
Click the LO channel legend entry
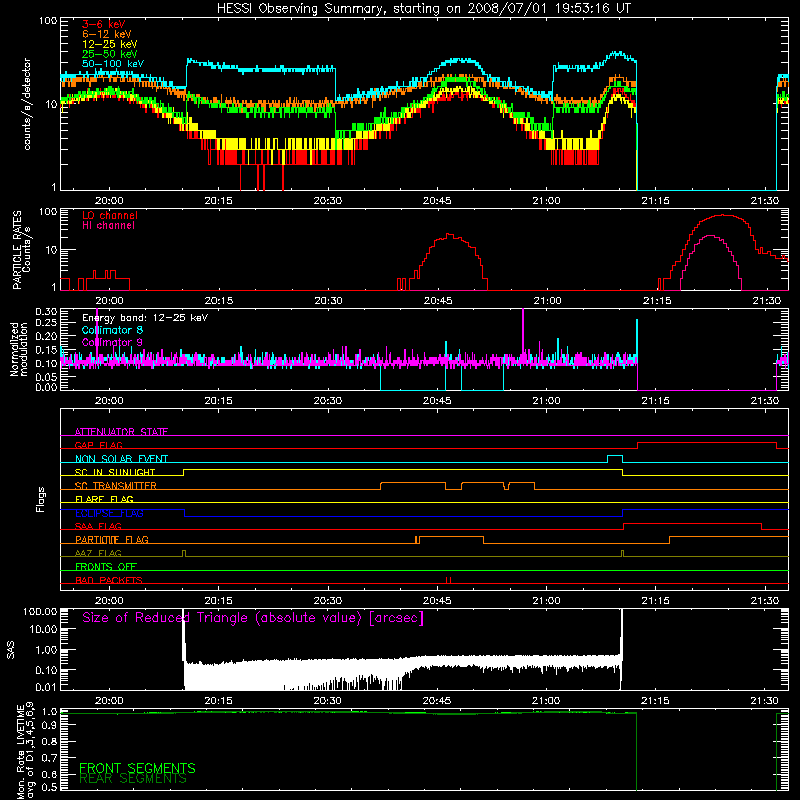[110, 215]
